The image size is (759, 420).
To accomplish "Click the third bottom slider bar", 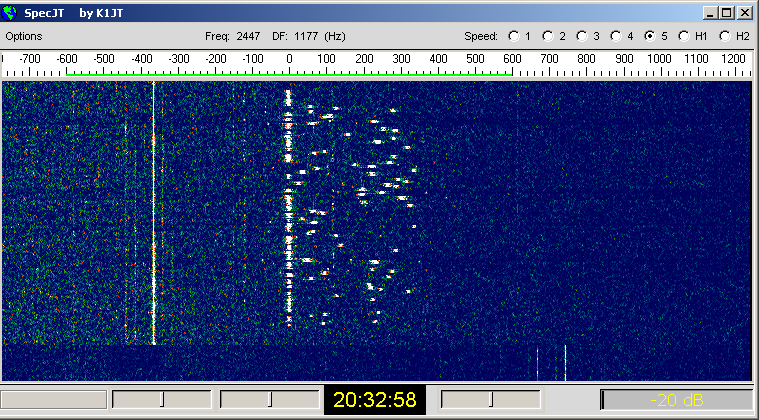I will [270, 400].
